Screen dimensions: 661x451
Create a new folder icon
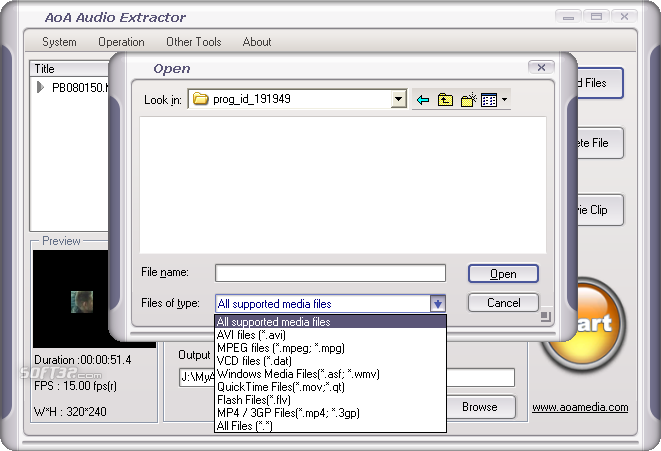click(x=468, y=100)
